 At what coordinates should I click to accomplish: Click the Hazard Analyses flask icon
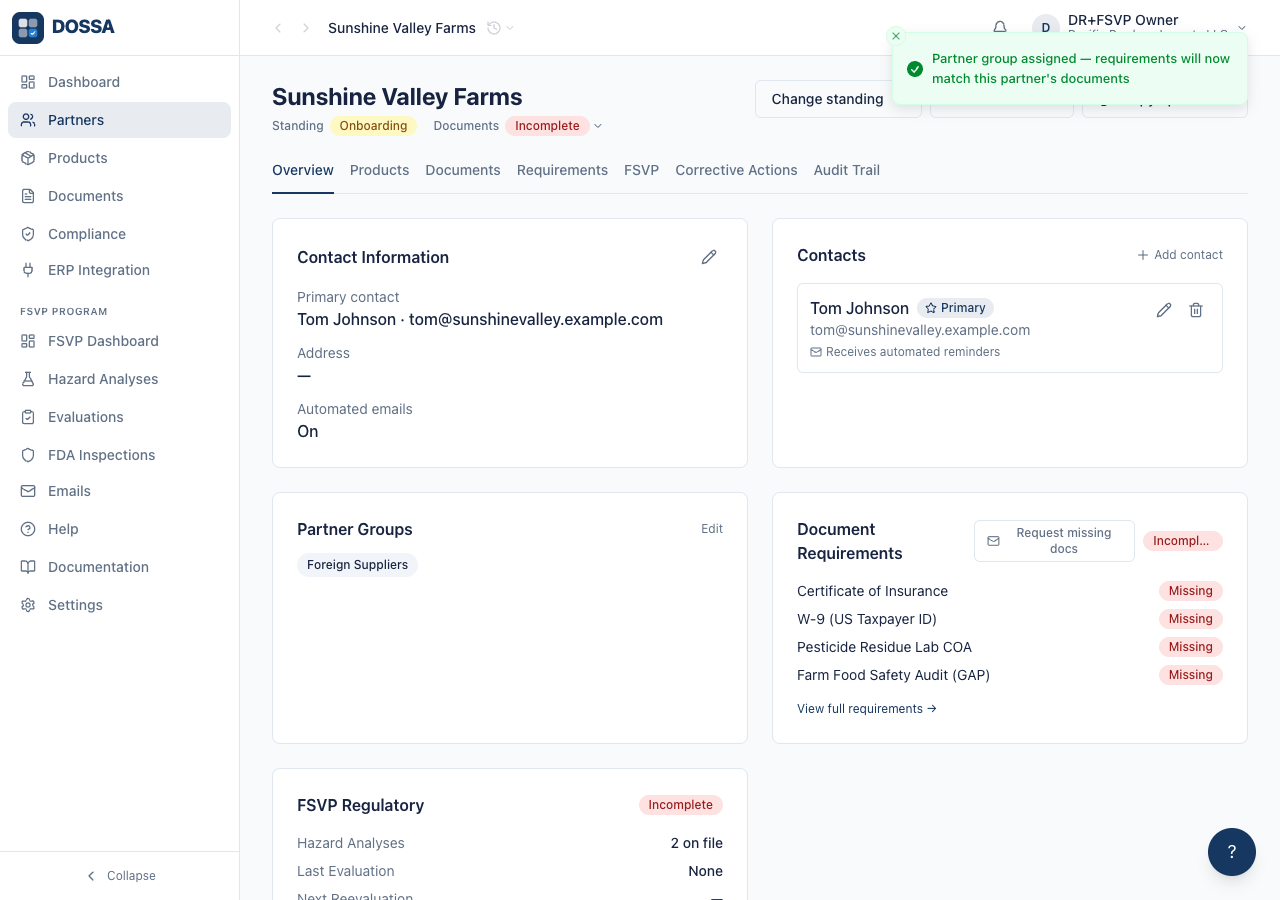pyautogui.click(x=28, y=379)
